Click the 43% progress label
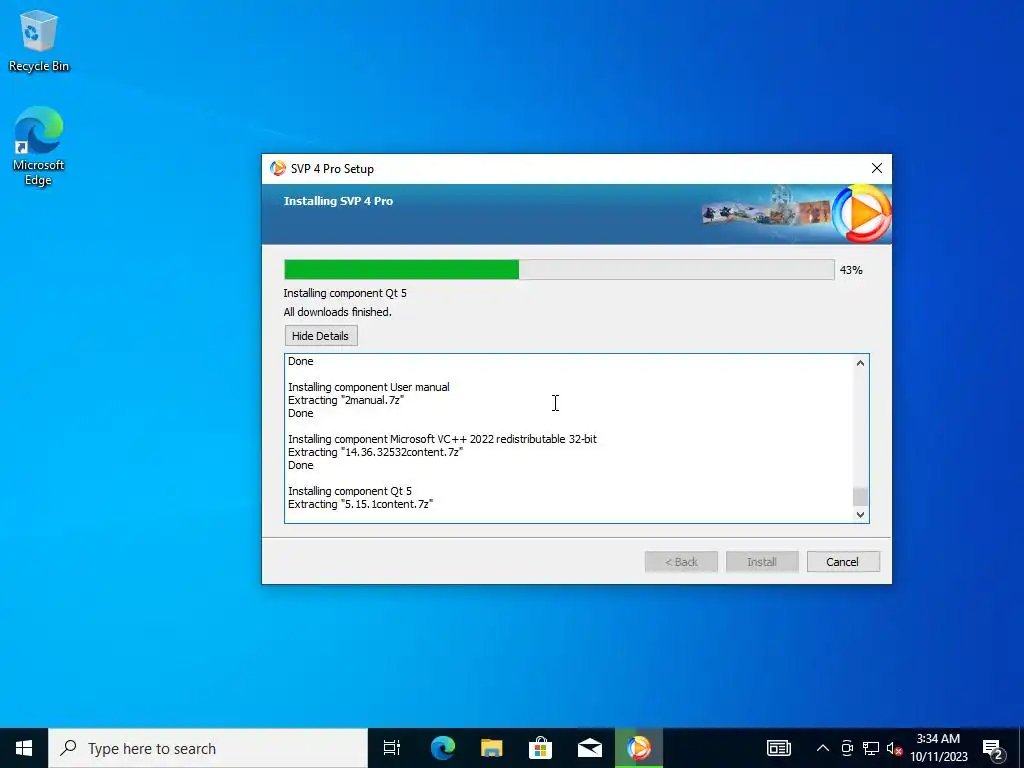 pyautogui.click(x=851, y=270)
